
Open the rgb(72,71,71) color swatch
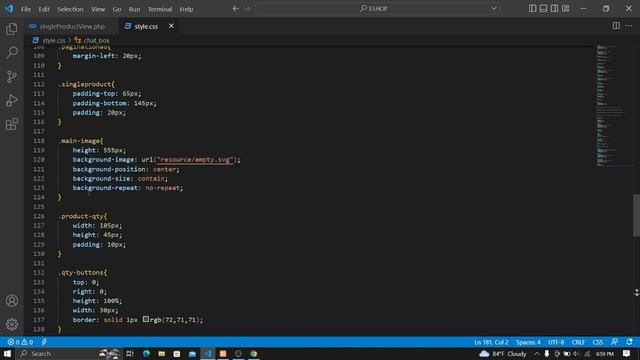(x=146, y=319)
